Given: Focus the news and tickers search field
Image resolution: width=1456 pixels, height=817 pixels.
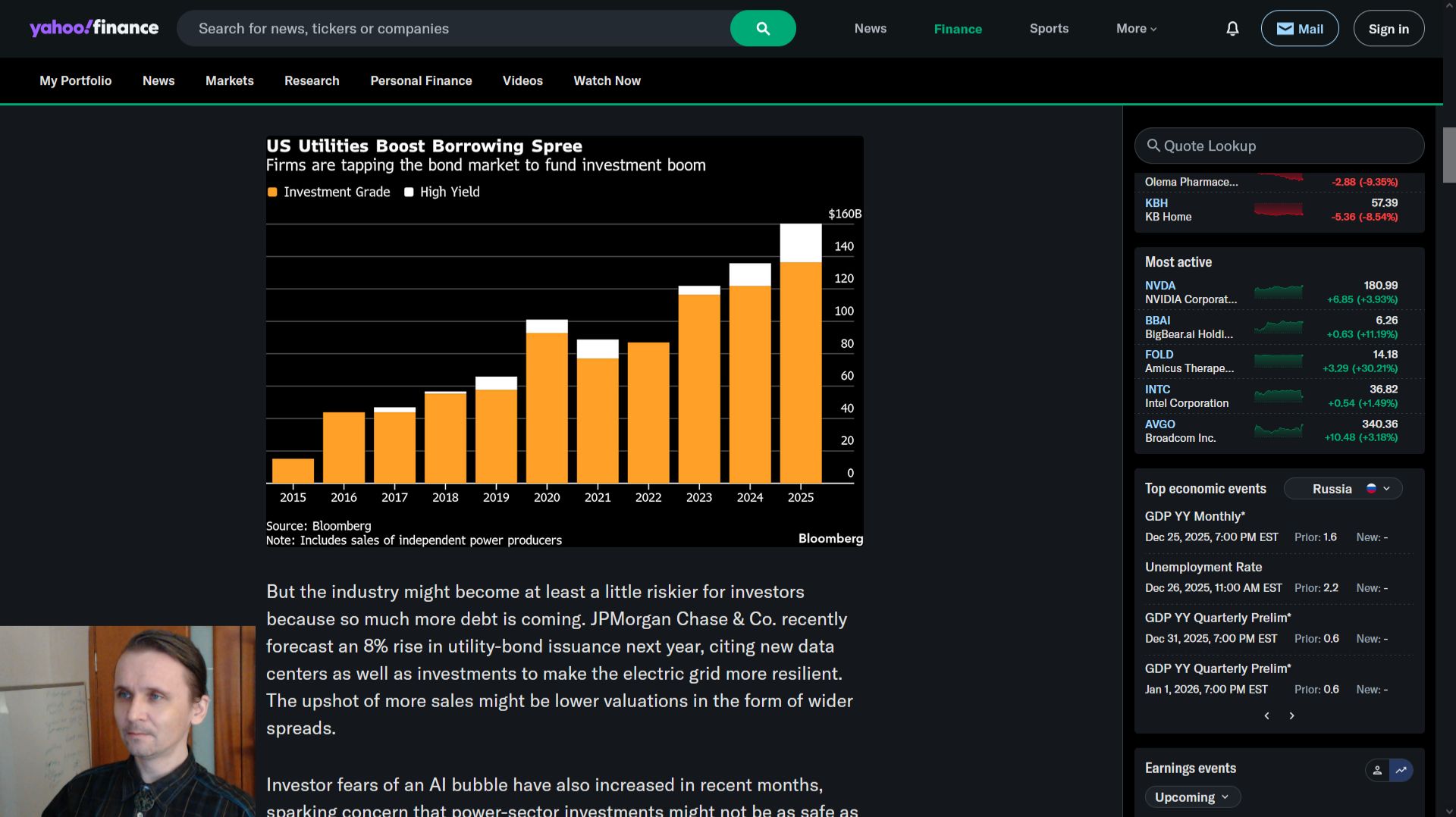Looking at the screenshot, I should pyautogui.click(x=453, y=28).
